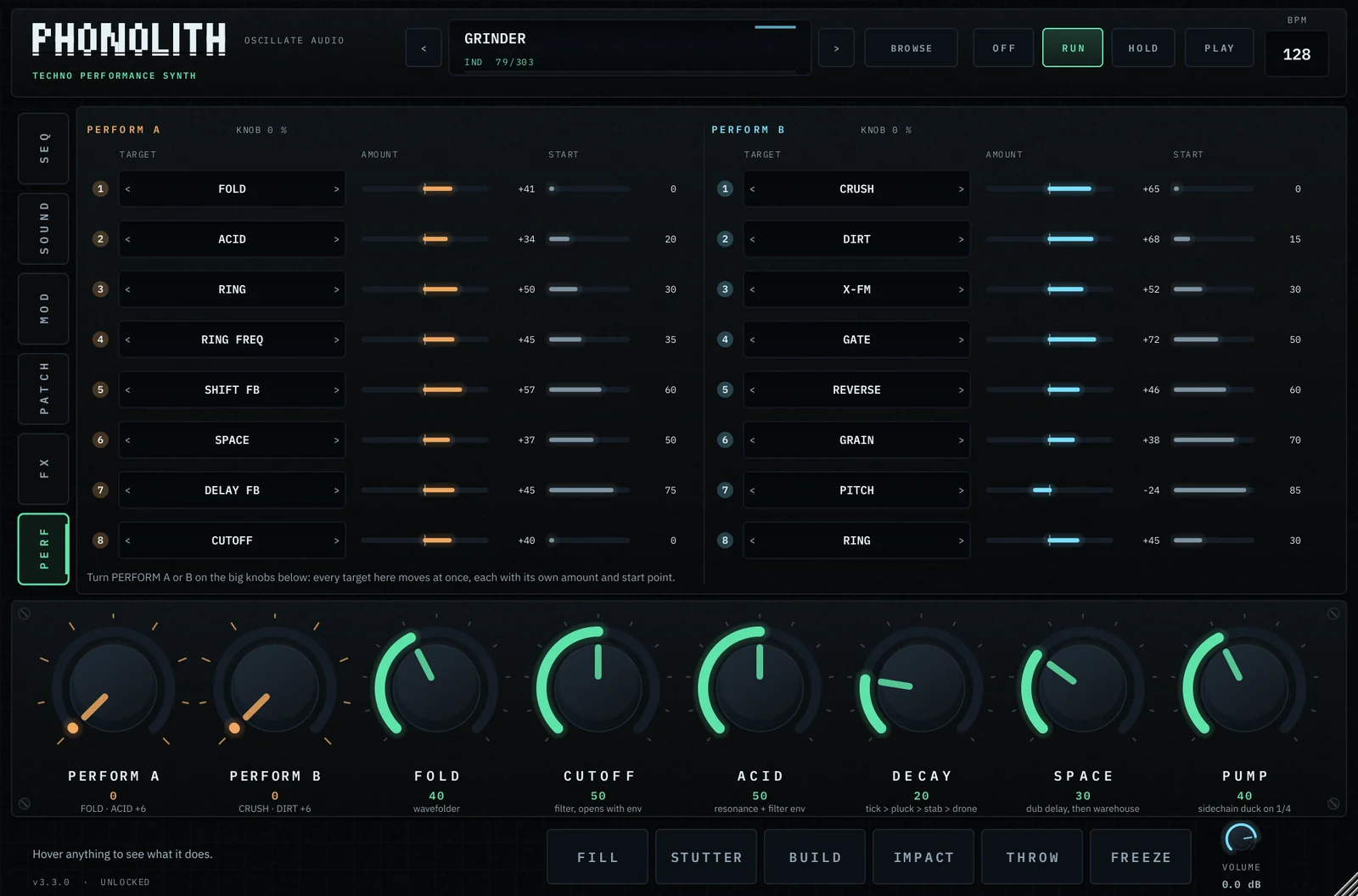Toggle sequencer PLAY mode

pyautogui.click(x=1219, y=48)
